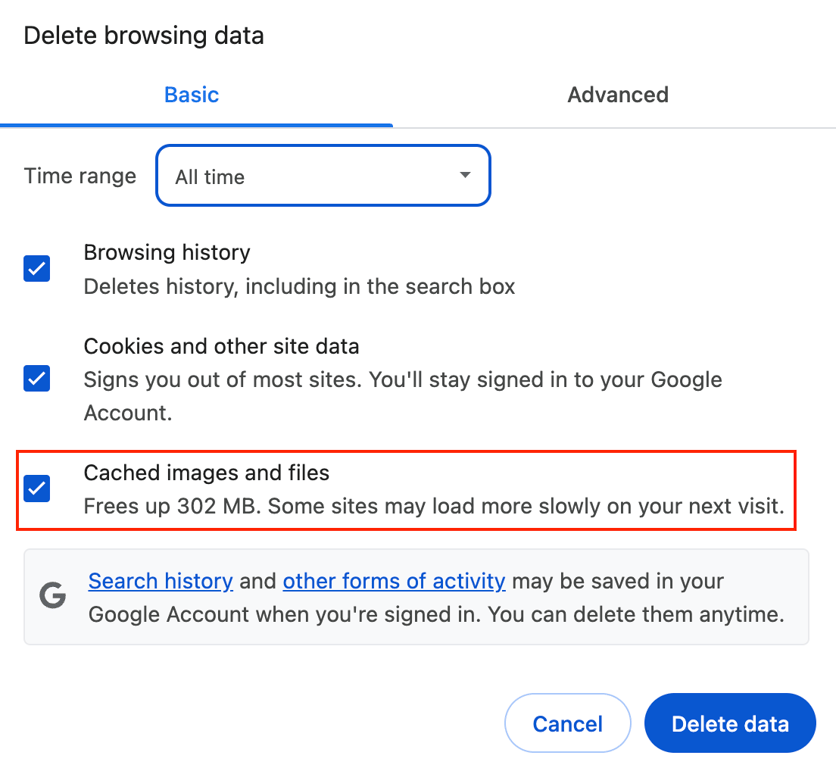Follow the other forms of activity link

click(x=393, y=581)
